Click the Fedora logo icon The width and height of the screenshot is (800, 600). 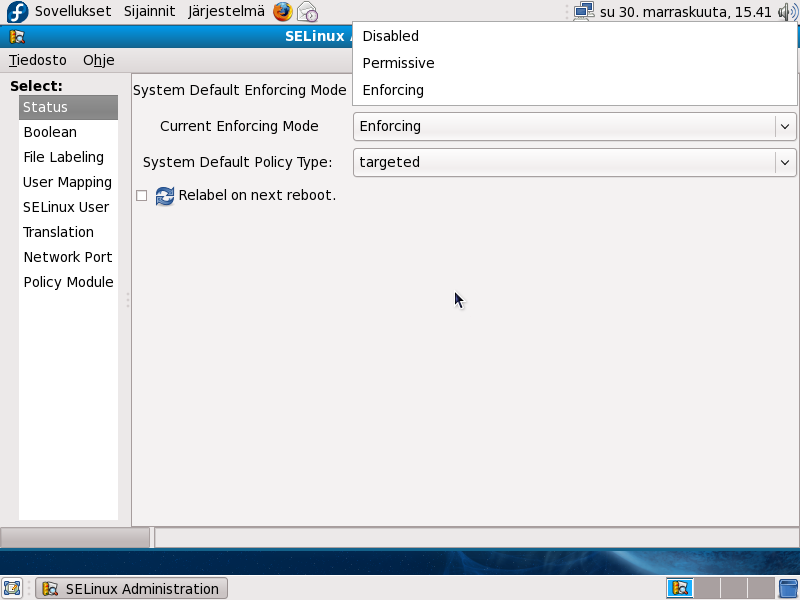pyautogui.click(x=18, y=12)
